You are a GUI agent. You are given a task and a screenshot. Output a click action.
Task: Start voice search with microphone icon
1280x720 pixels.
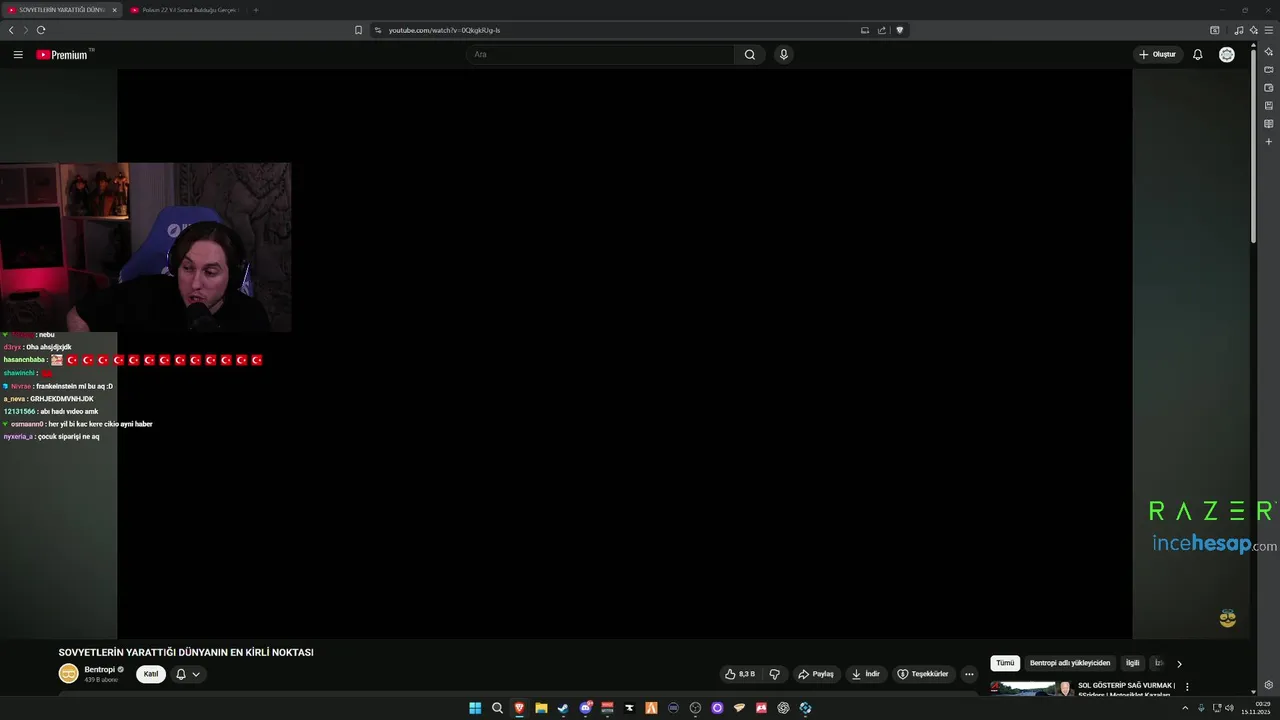784,55
